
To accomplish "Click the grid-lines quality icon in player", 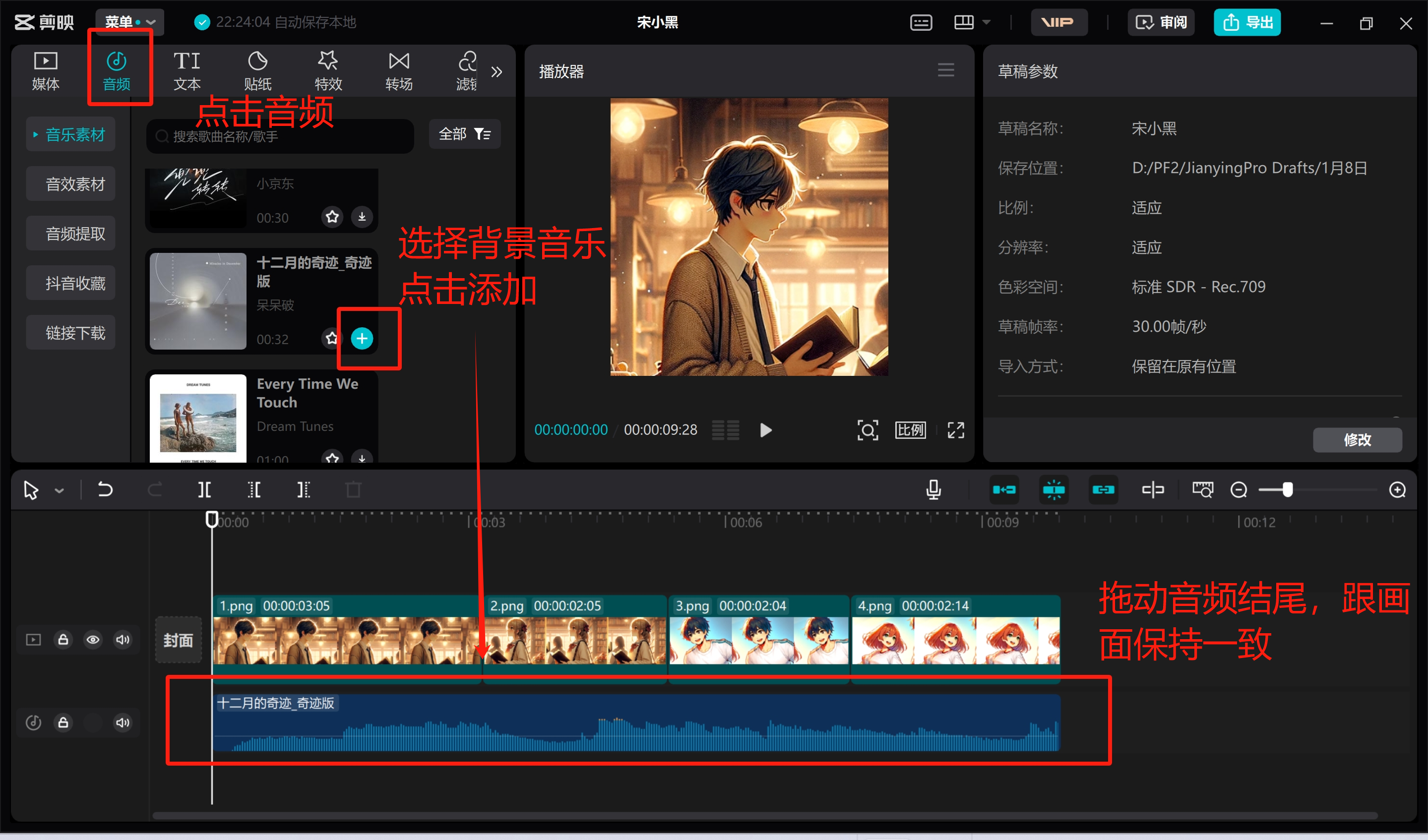I will (726, 430).
